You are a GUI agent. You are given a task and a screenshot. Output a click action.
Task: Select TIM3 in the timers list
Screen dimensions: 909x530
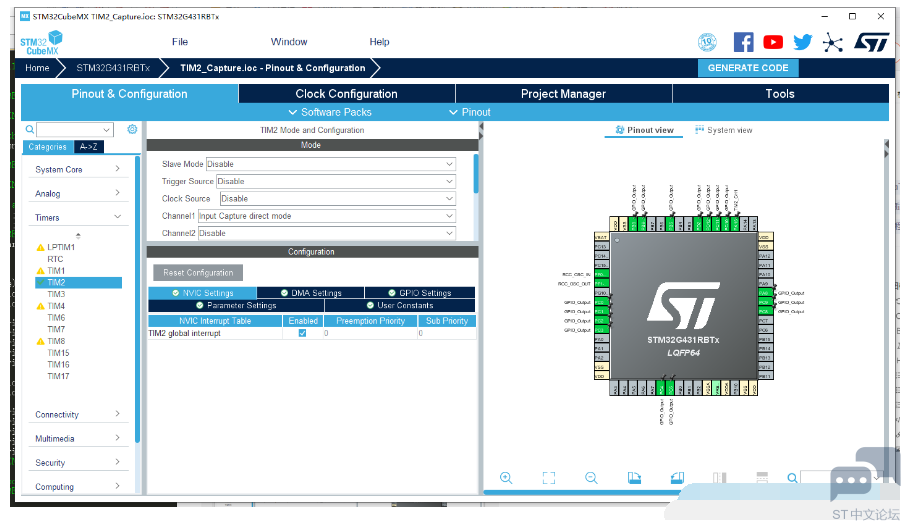tap(56, 295)
